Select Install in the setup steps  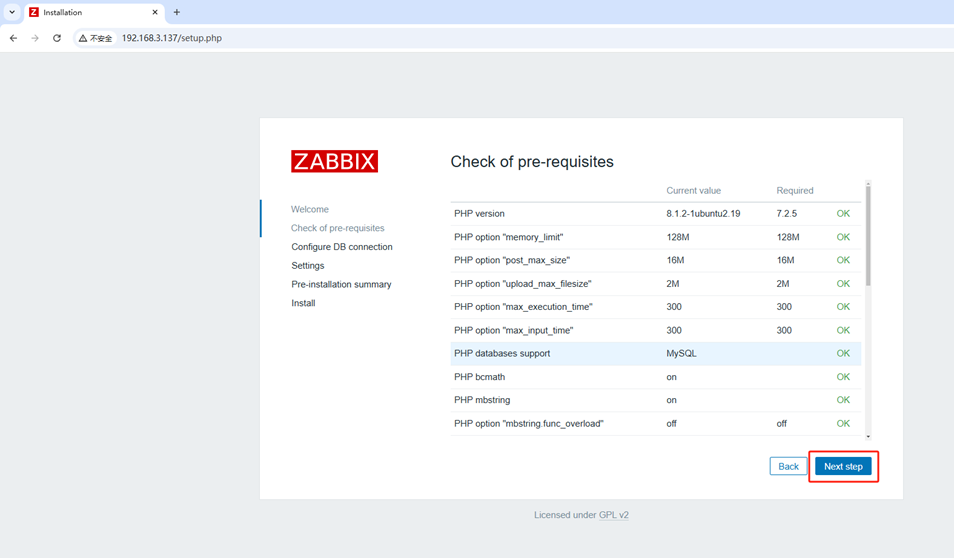point(303,303)
